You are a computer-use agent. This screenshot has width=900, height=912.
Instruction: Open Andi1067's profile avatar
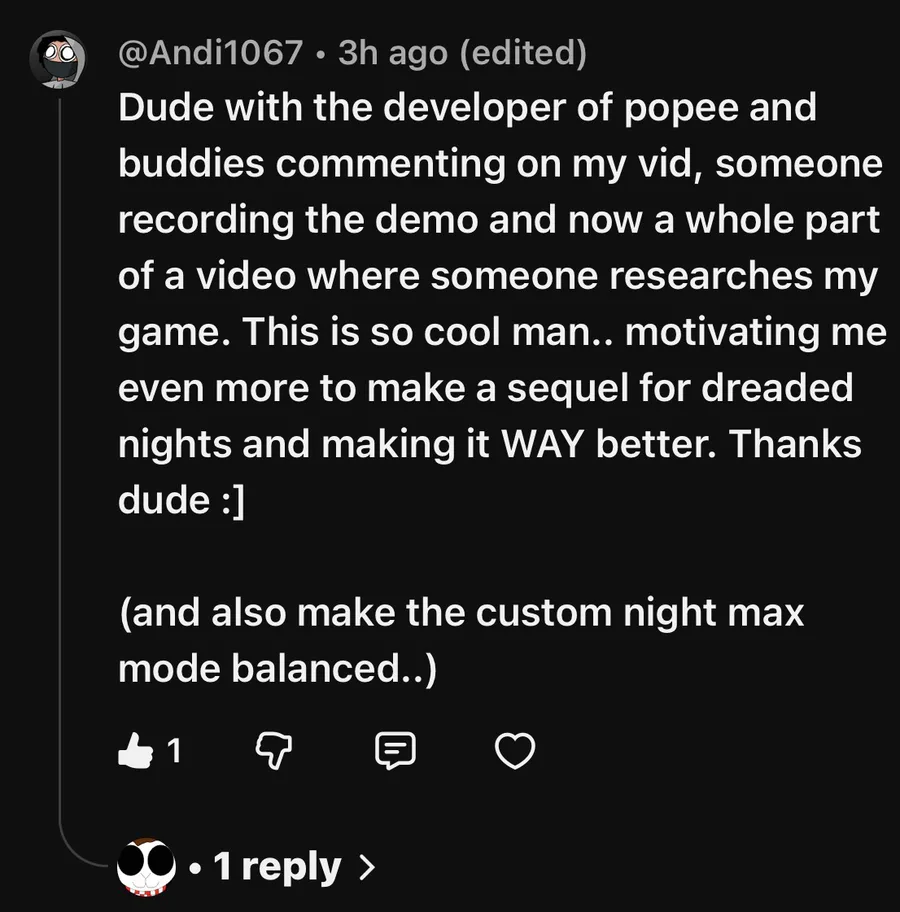(58, 60)
